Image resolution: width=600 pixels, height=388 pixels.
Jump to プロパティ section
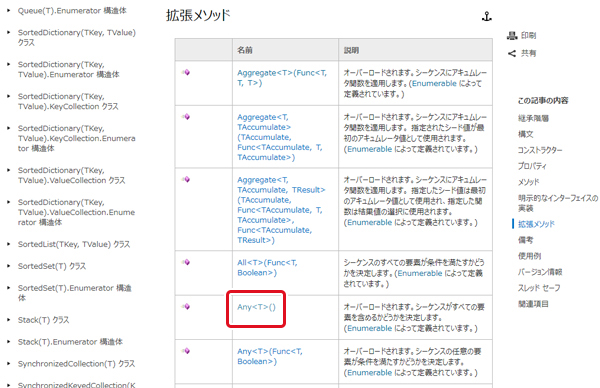[x=532, y=166]
